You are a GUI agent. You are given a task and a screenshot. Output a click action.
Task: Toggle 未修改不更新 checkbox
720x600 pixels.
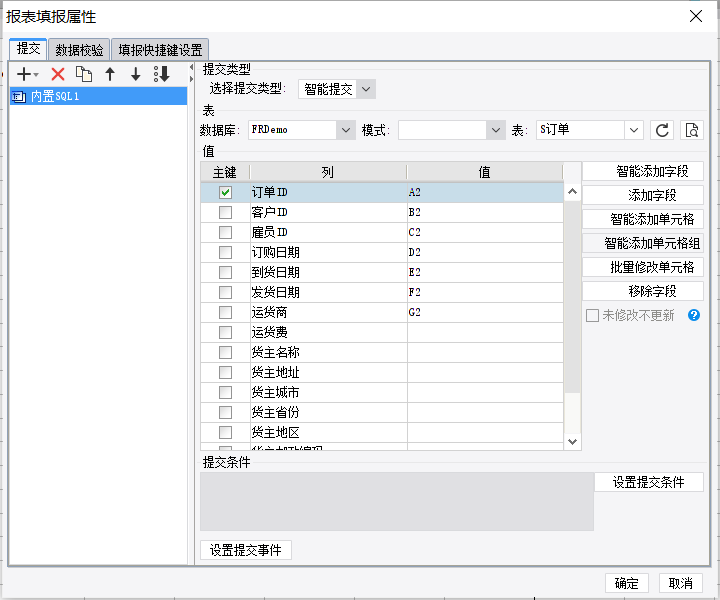(x=592, y=315)
